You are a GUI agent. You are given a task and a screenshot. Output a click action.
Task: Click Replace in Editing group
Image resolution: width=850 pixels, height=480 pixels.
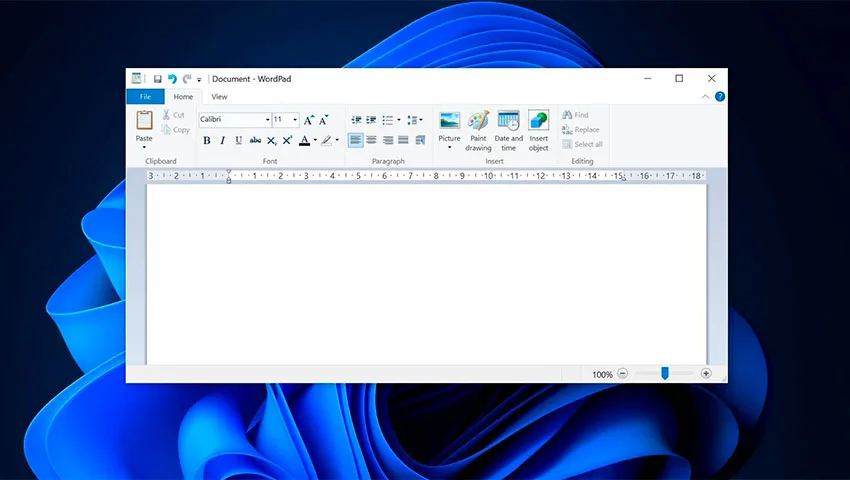581,130
